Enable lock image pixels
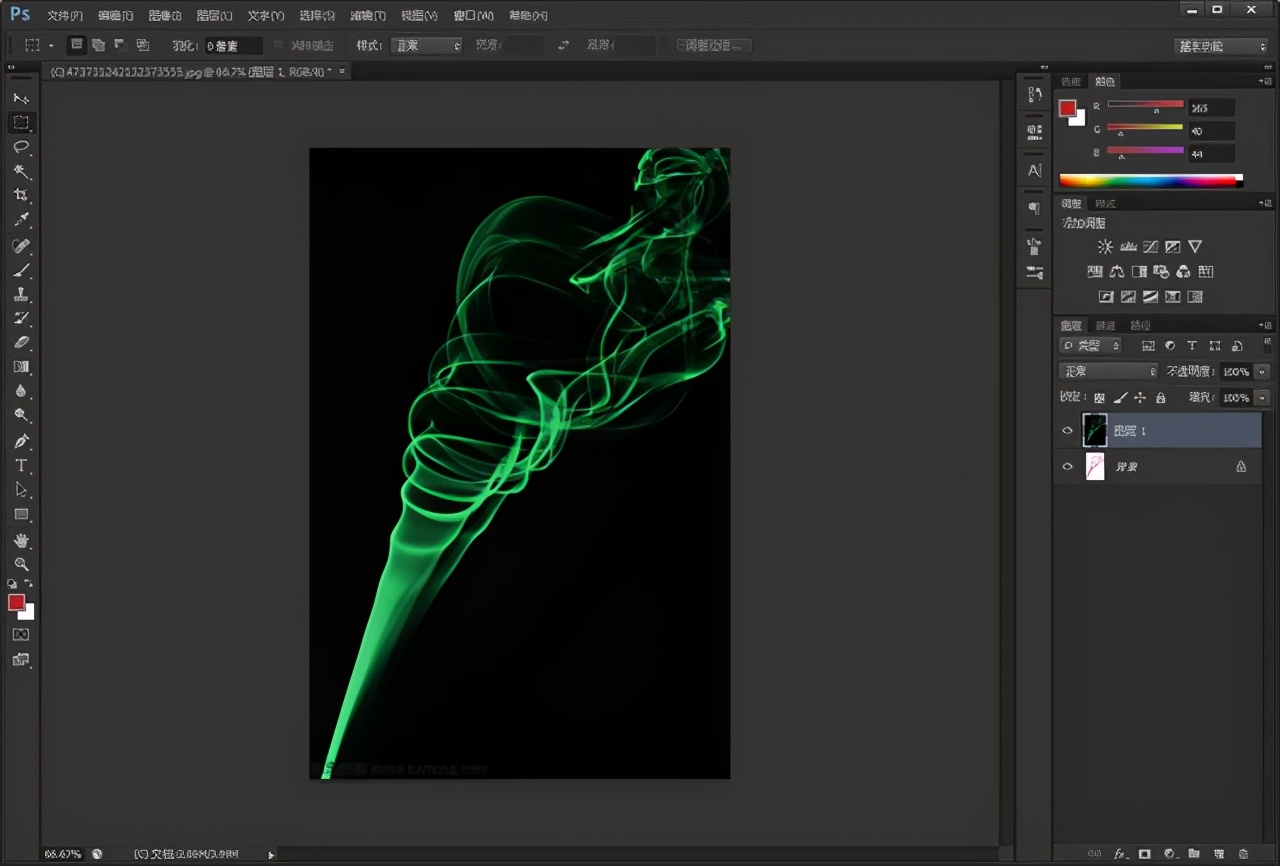 pos(1121,398)
